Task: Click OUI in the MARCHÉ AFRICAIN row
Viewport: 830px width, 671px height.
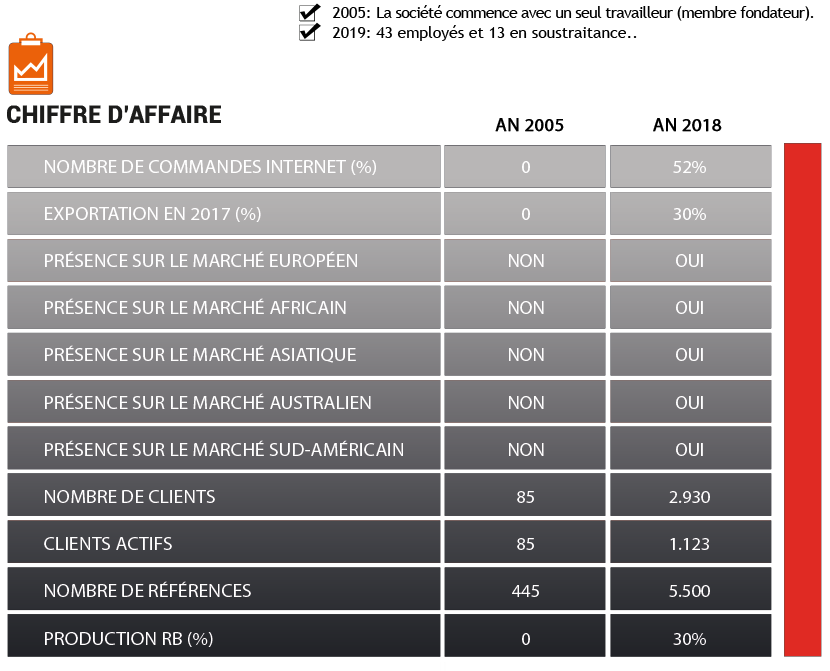Action: click(691, 307)
